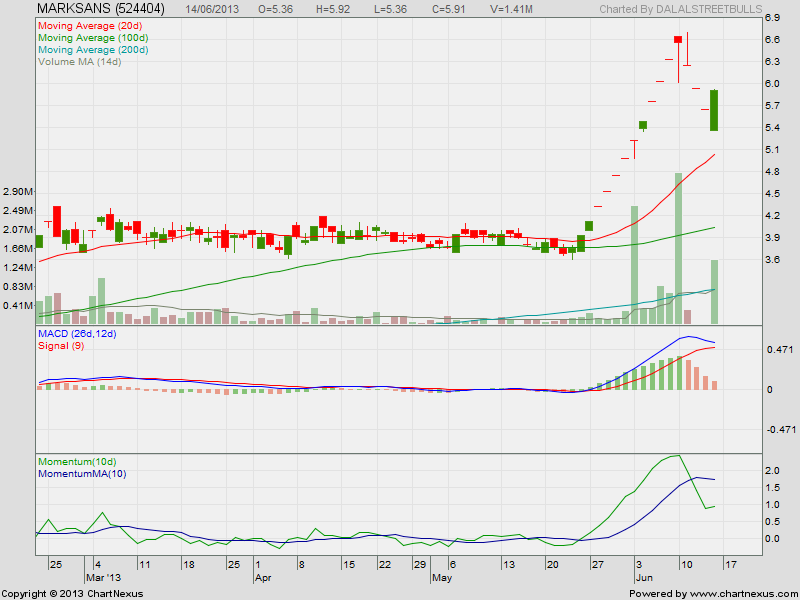Click the MACD (26d,12d) indicator label
800x600 pixels.
[x=77, y=334]
